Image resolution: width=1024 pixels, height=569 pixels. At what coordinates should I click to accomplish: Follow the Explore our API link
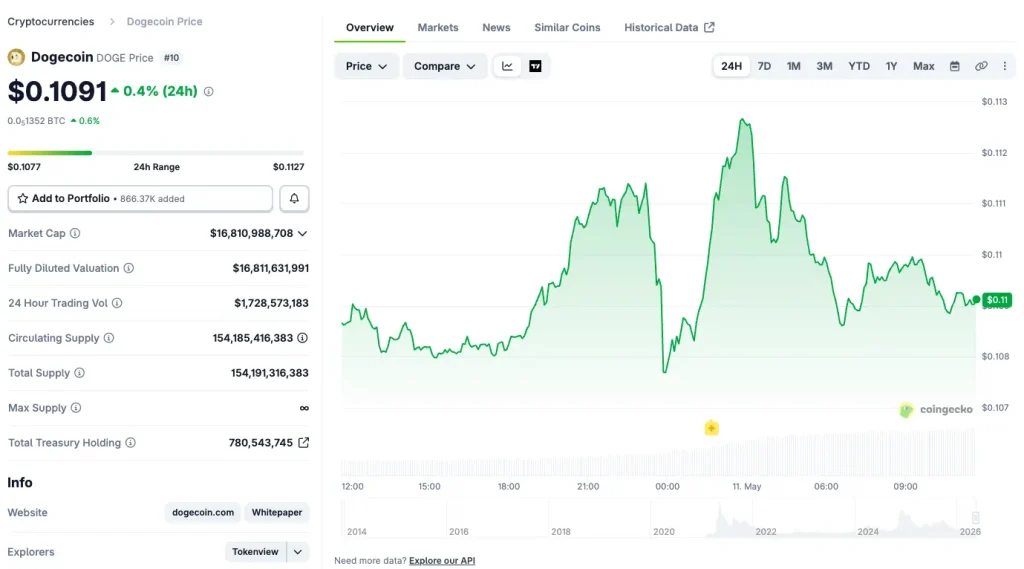tap(442, 561)
